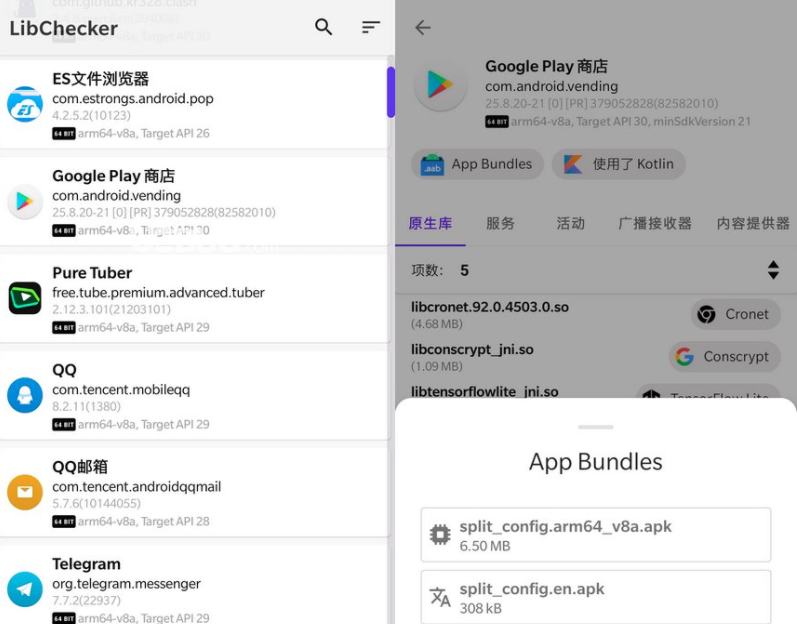Select the split_config.en.apk item

click(596, 597)
